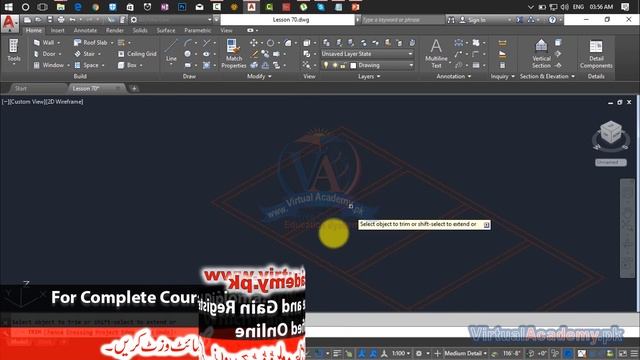Image resolution: width=640 pixels, height=360 pixels.
Task: Select the Multiline Text tool
Action: click(x=436, y=53)
